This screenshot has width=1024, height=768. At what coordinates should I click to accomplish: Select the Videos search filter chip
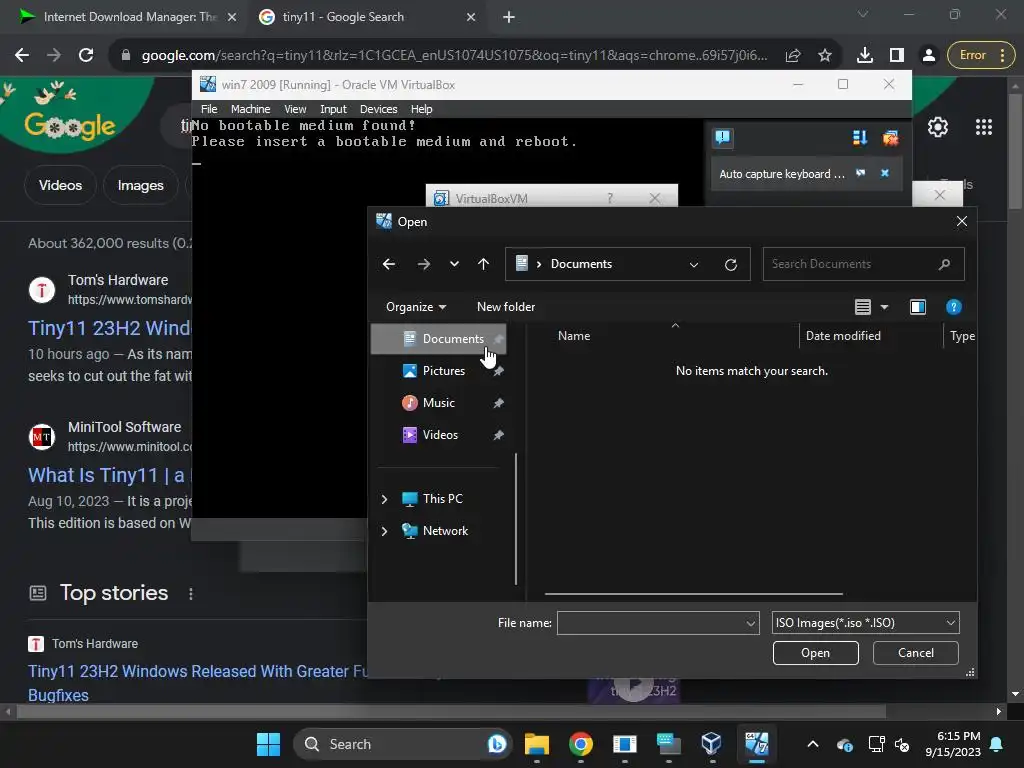(60, 185)
